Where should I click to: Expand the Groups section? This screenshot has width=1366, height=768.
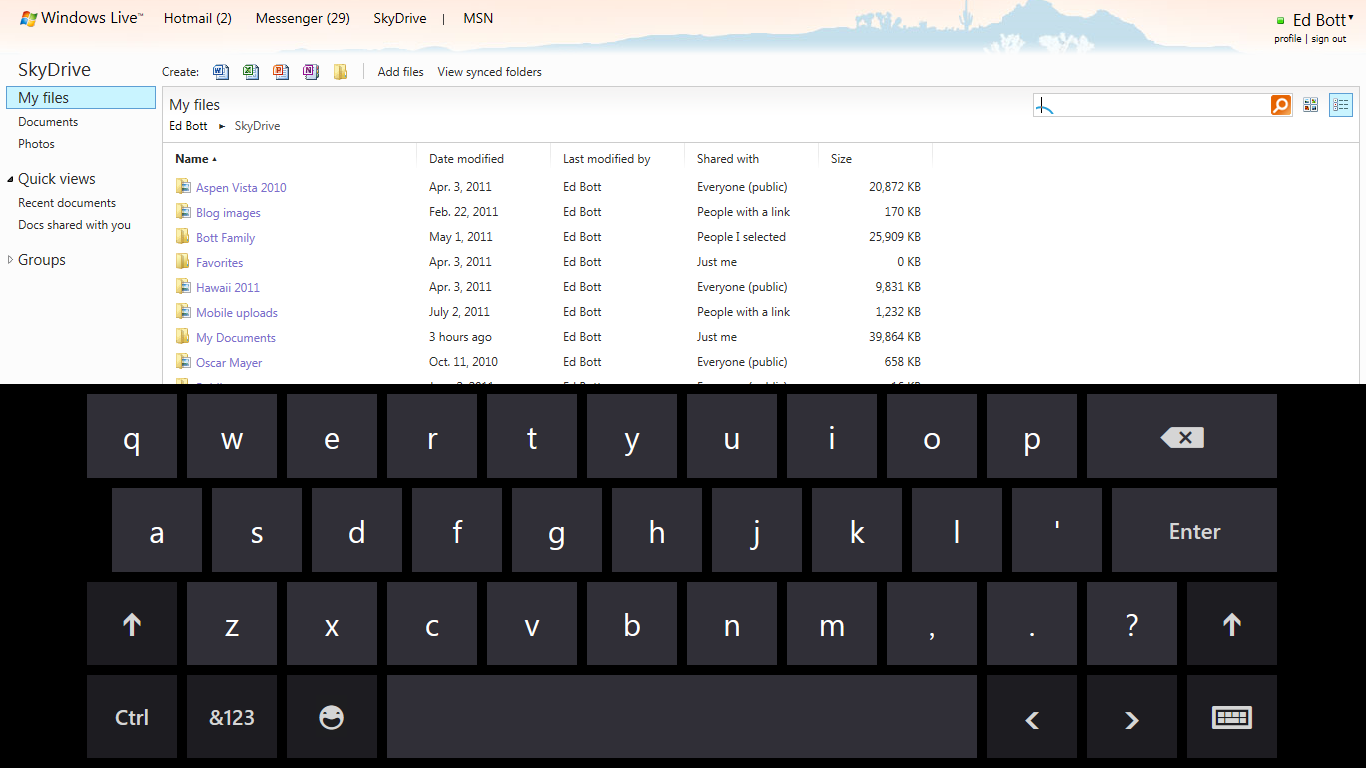10,260
